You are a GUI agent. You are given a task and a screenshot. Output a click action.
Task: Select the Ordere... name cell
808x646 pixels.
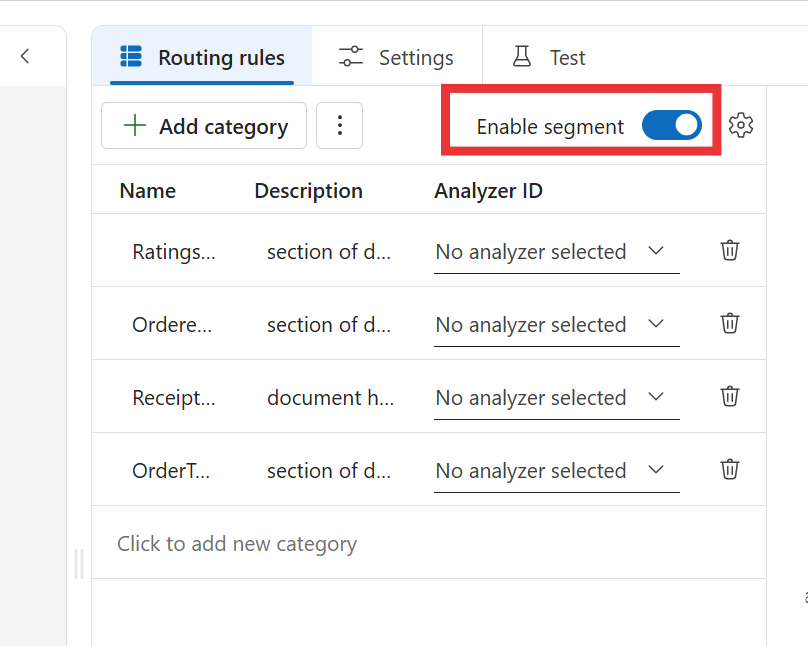coord(172,325)
